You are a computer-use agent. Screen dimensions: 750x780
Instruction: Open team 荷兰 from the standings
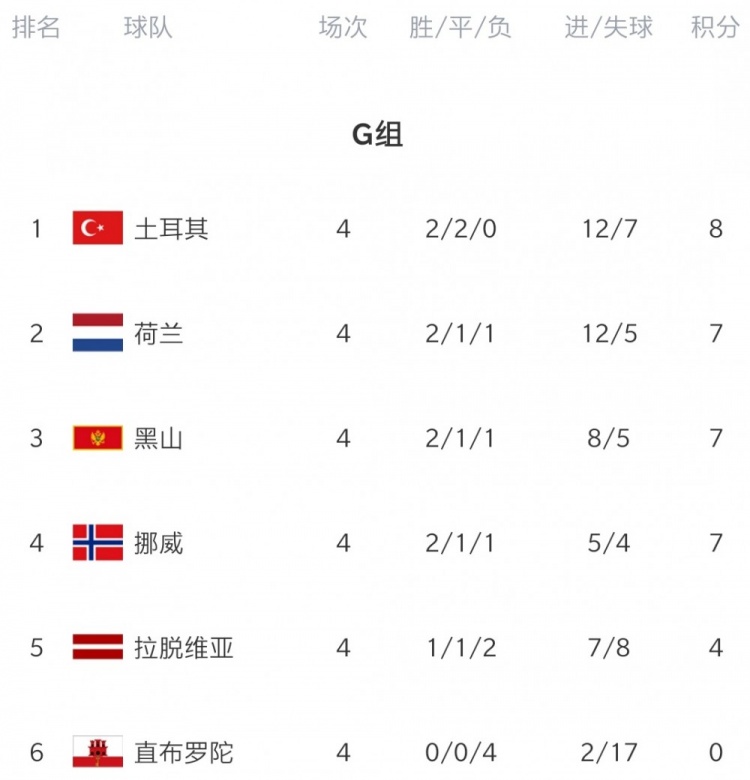159,333
